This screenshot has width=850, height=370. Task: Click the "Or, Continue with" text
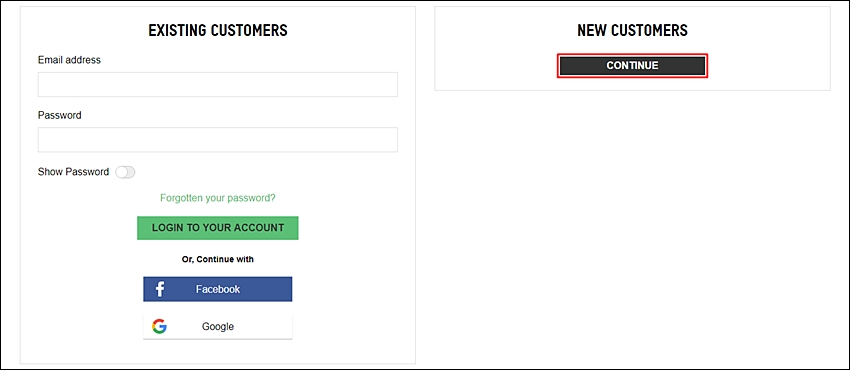tap(218, 259)
